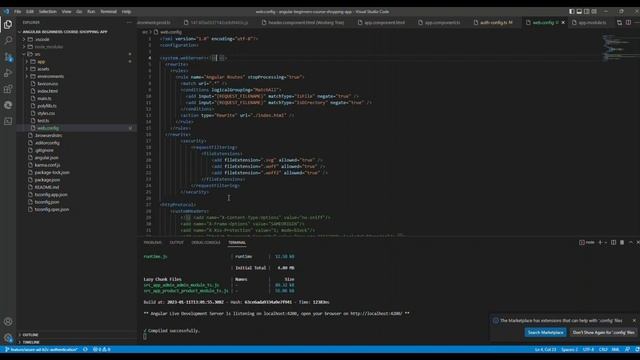640x360 pixels.
Task: Click Don't Show Again for config files
Action: tap(603, 332)
